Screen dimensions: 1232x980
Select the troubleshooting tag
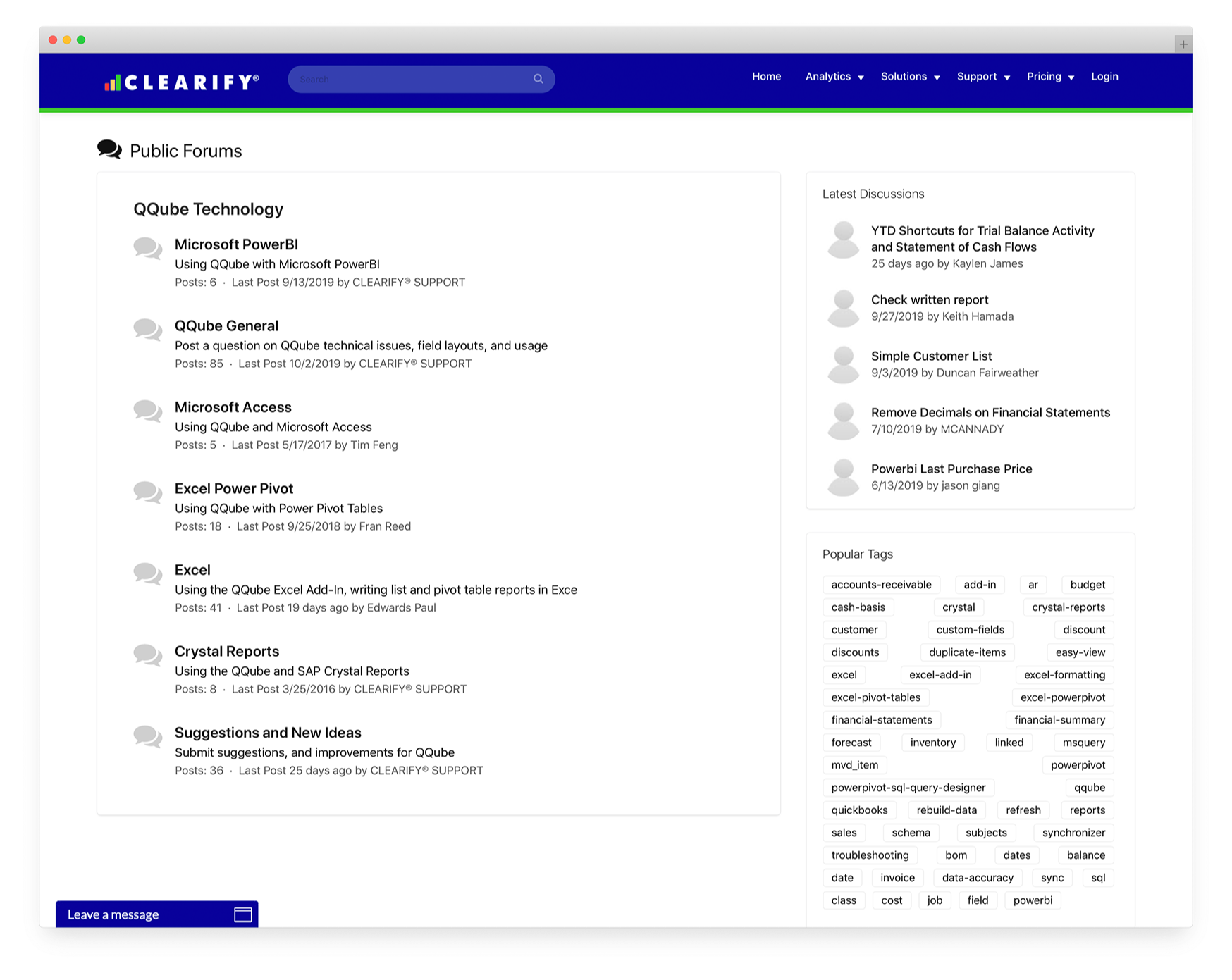coord(870,855)
